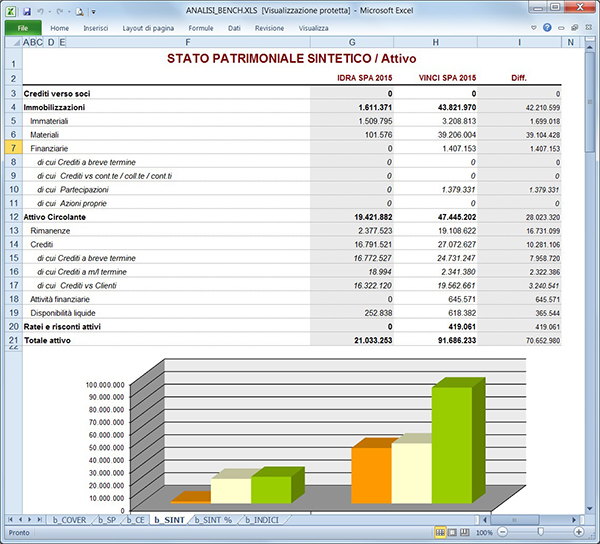Click the Undo arrow icon
The image size is (600, 544).
(x=40, y=11)
